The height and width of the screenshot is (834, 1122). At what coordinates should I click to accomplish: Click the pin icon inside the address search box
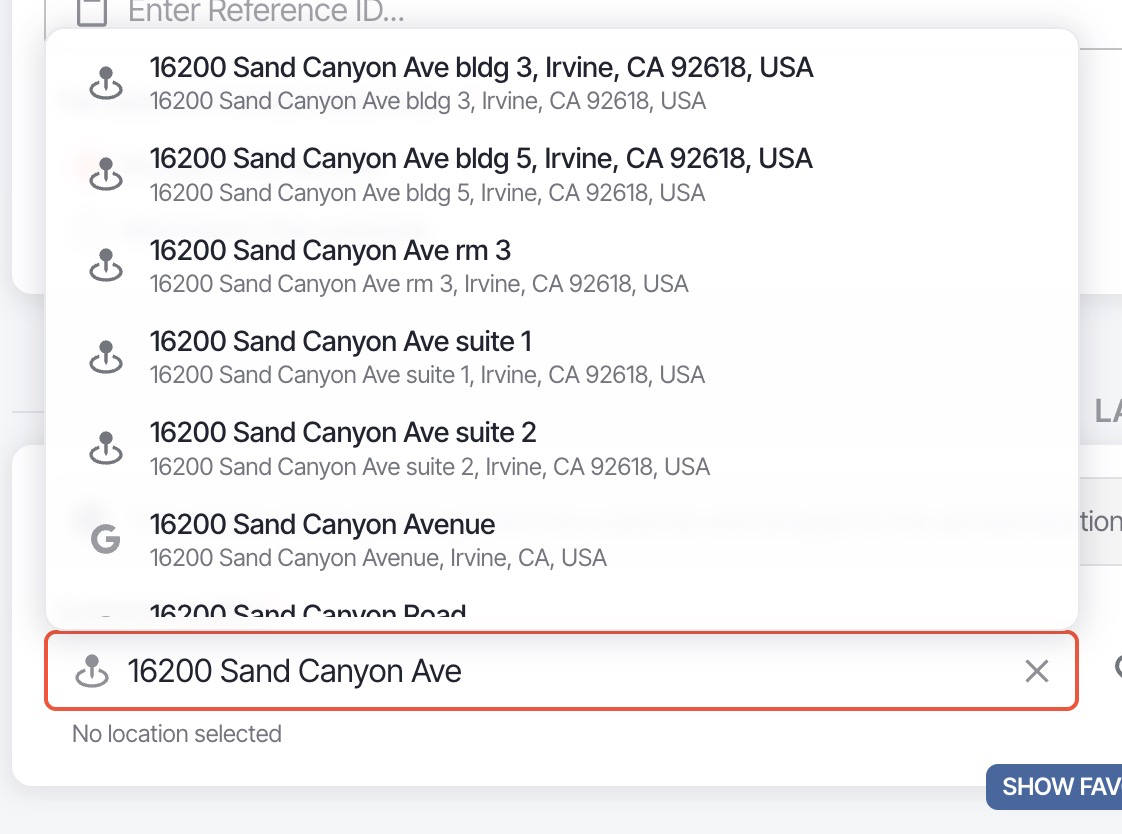click(95, 671)
